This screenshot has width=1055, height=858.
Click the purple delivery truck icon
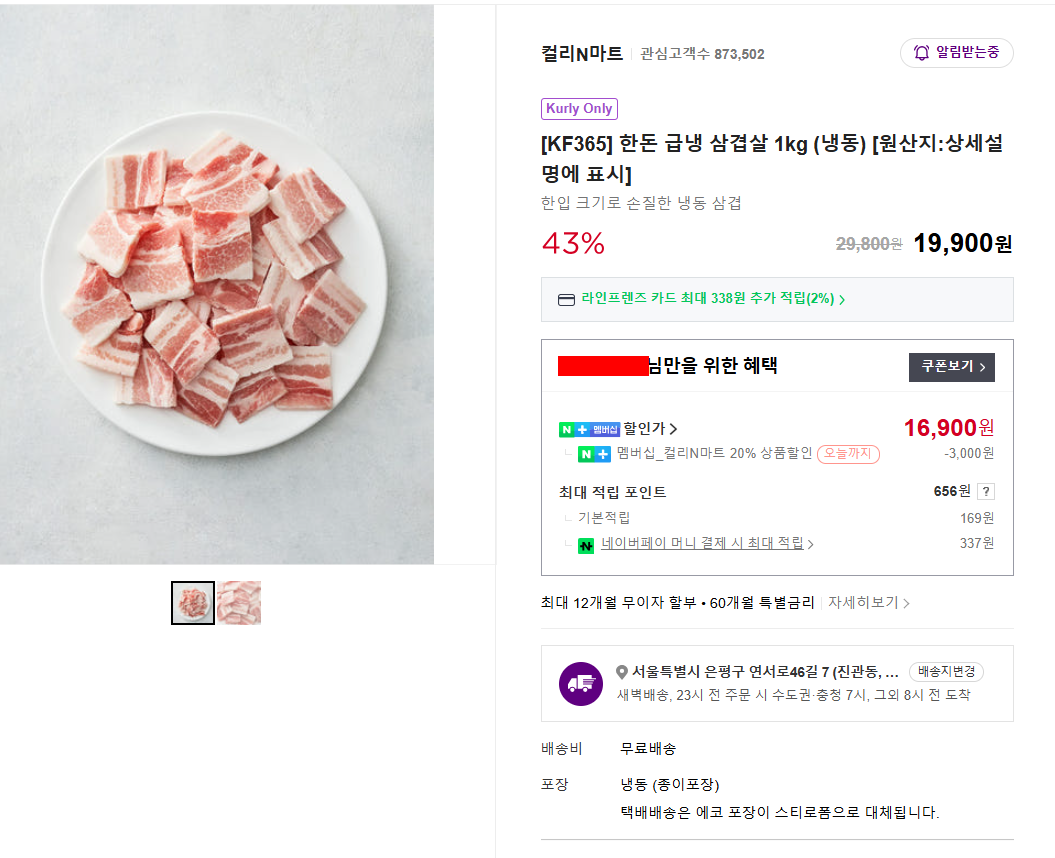pyautogui.click(x=580, y=684)
